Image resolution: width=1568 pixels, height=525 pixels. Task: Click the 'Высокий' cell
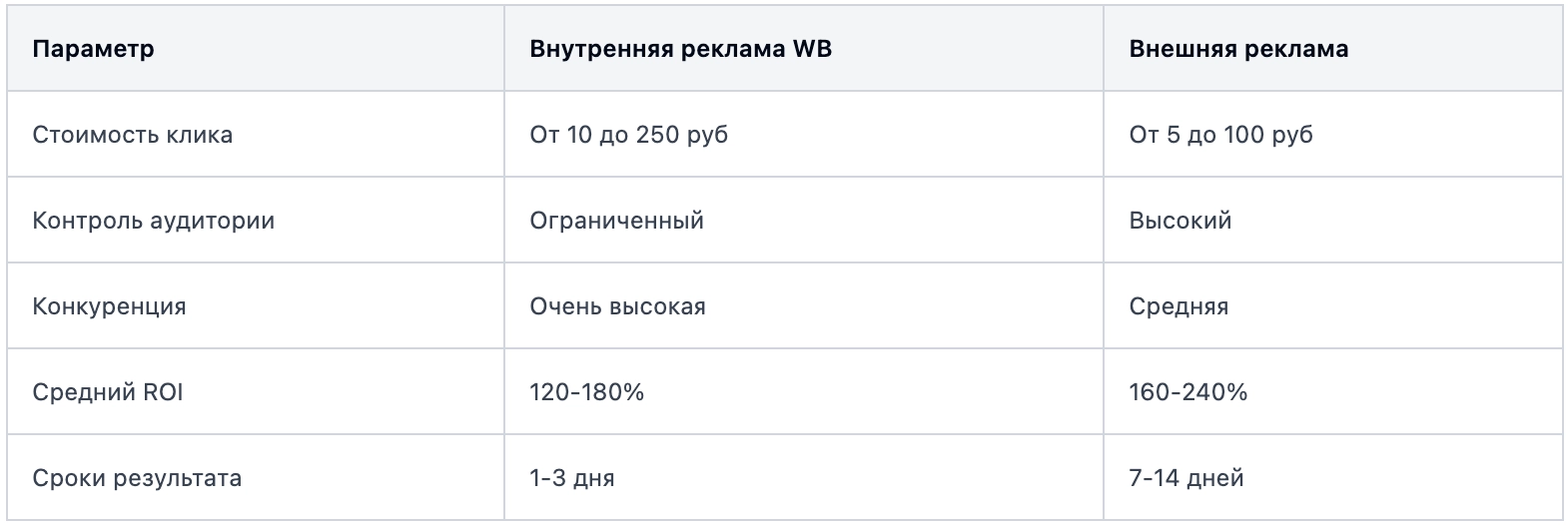1180,221
